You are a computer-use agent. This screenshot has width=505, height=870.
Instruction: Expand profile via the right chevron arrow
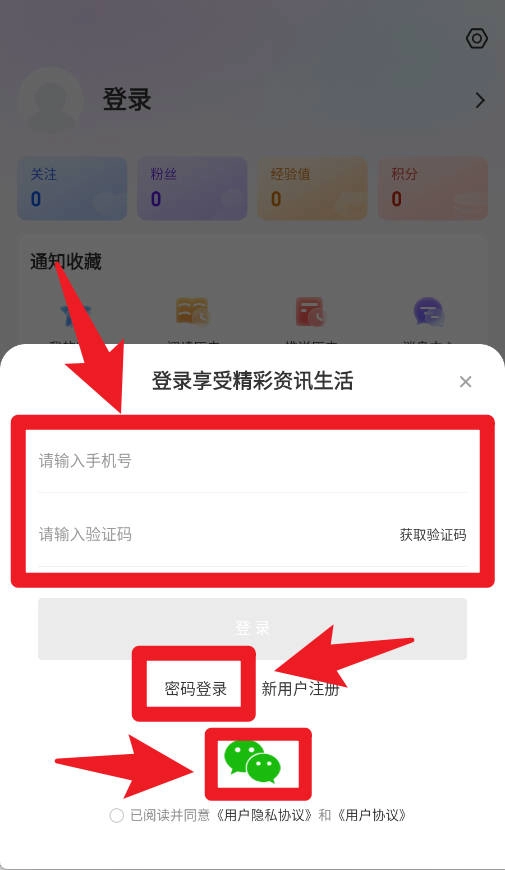point(480,100)
